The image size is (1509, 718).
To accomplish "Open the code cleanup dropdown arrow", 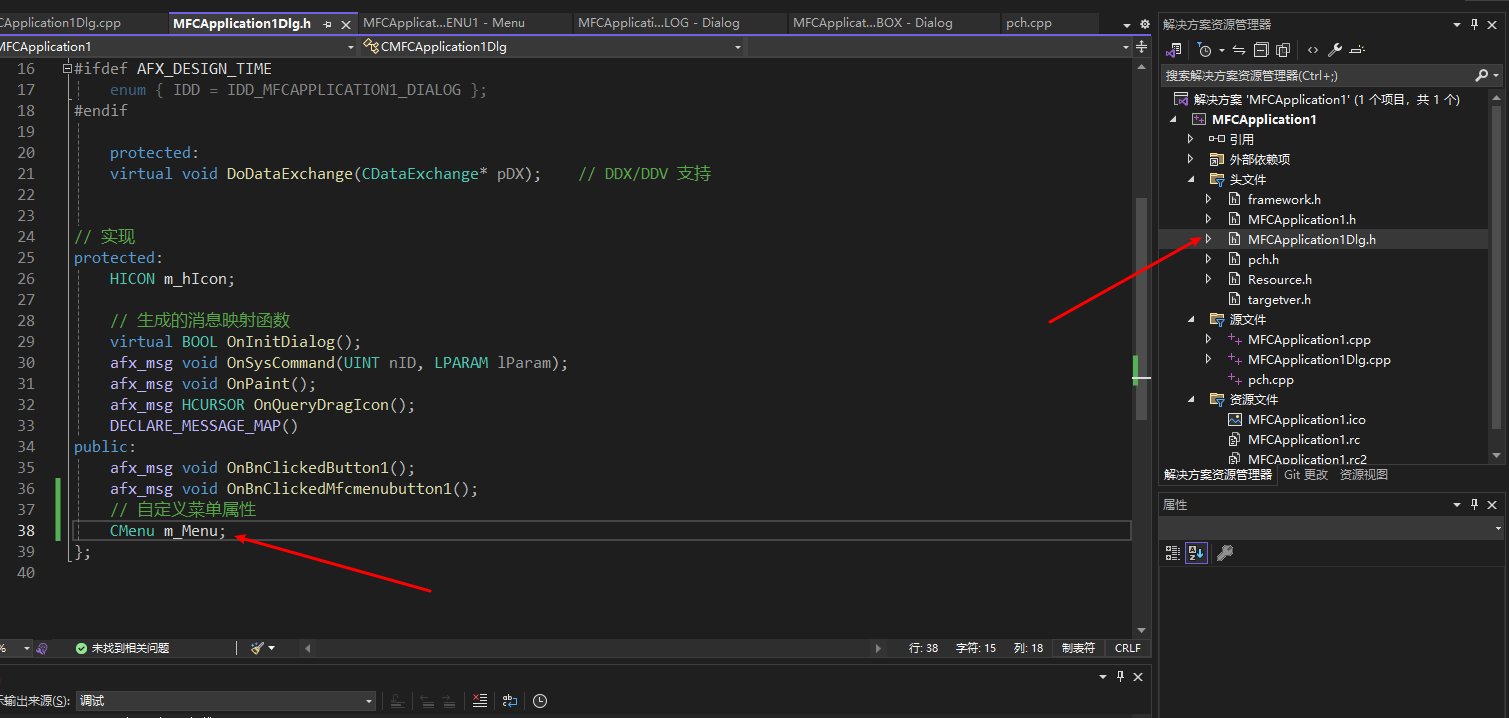I will point(272,648).
